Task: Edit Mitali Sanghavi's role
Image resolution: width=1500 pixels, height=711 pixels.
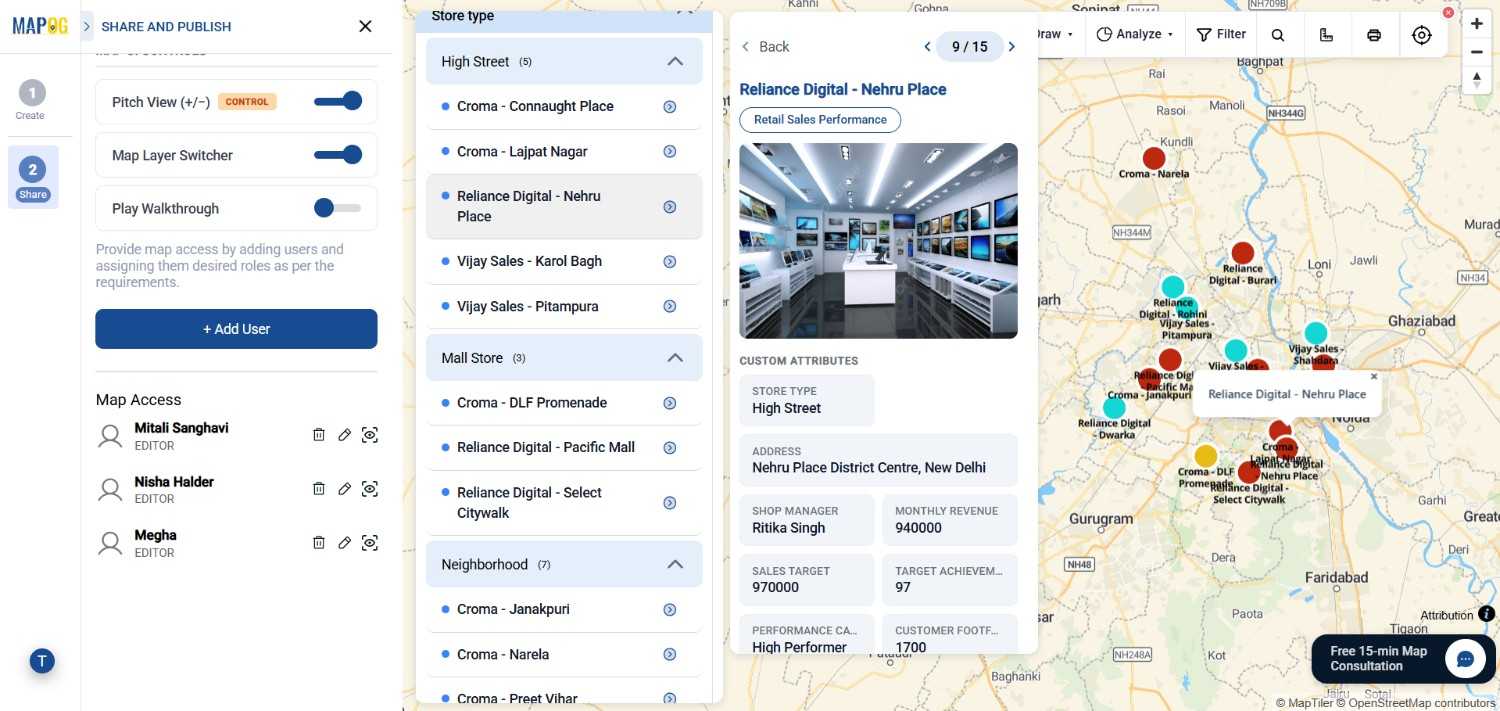Action: [344, 434]
